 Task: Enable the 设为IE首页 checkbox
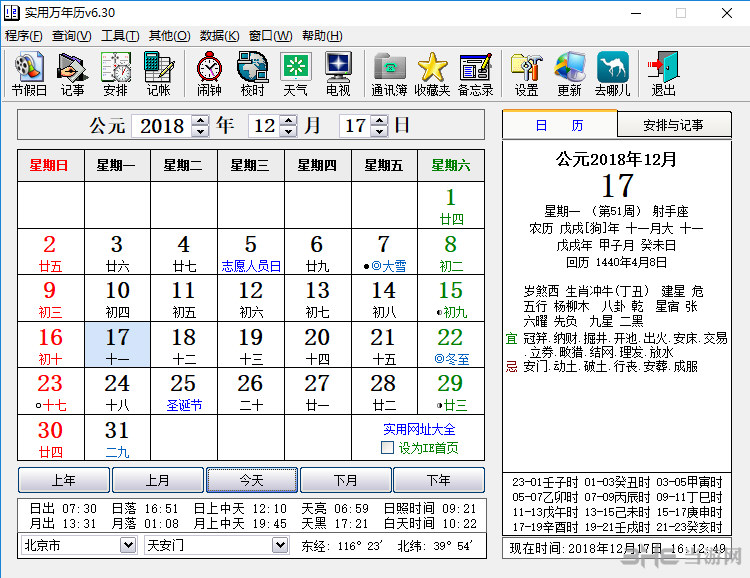point(387,448)
